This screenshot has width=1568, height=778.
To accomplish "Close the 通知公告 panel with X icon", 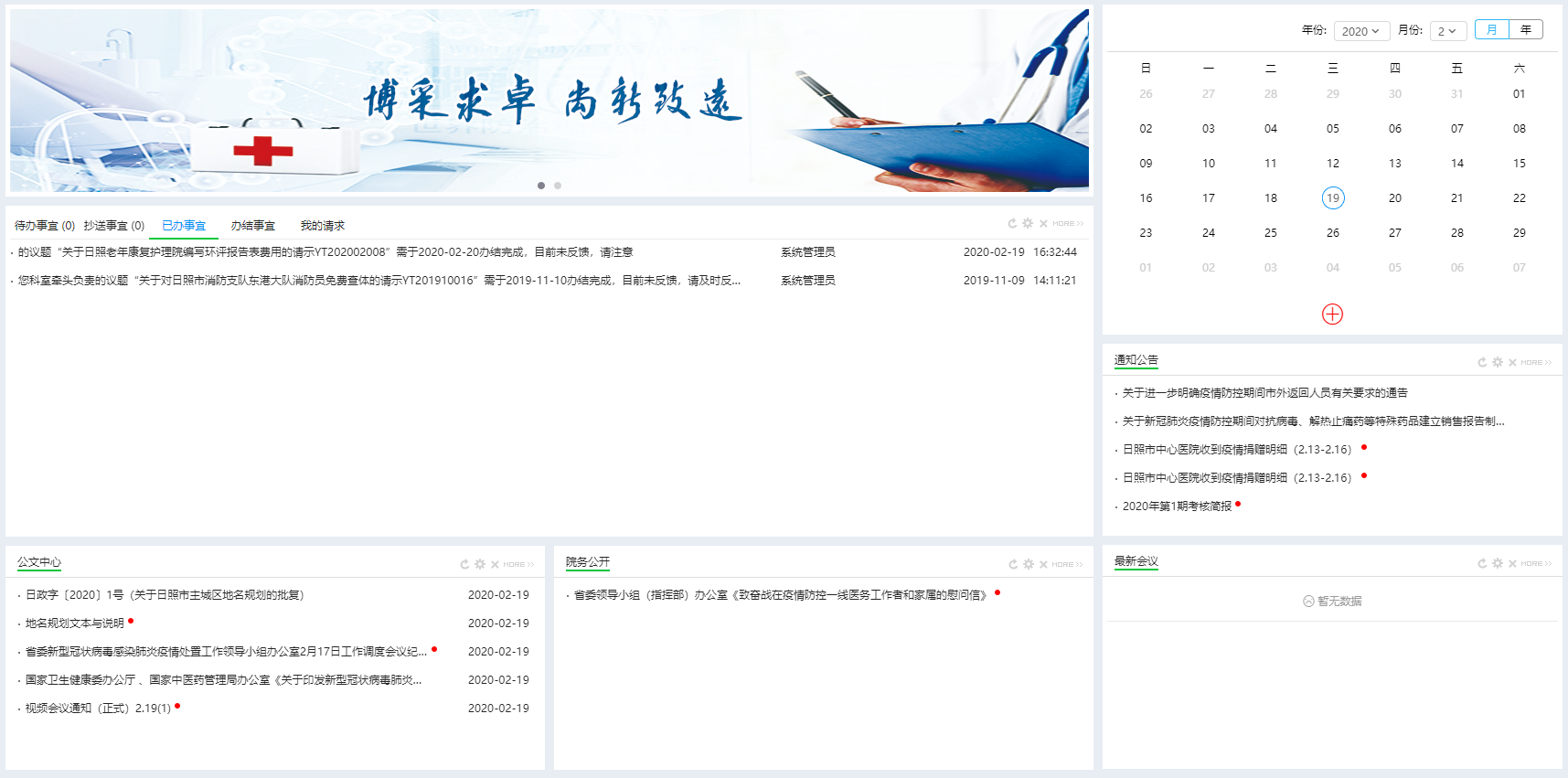I will pyautogui.click(x=1513, y=363).
